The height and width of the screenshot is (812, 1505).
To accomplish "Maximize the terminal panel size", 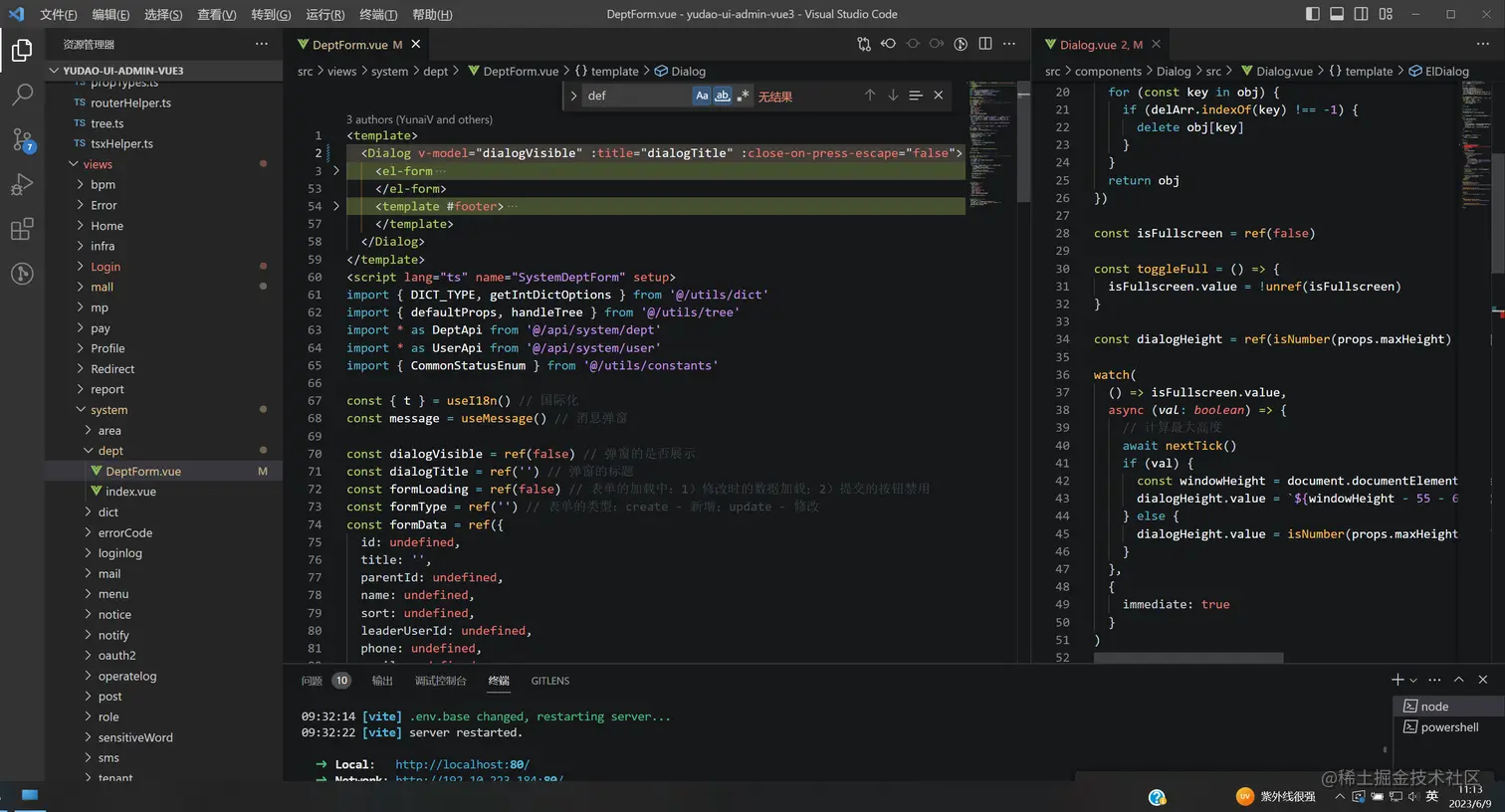I will pyautogui.click(x=1458, y=680).
